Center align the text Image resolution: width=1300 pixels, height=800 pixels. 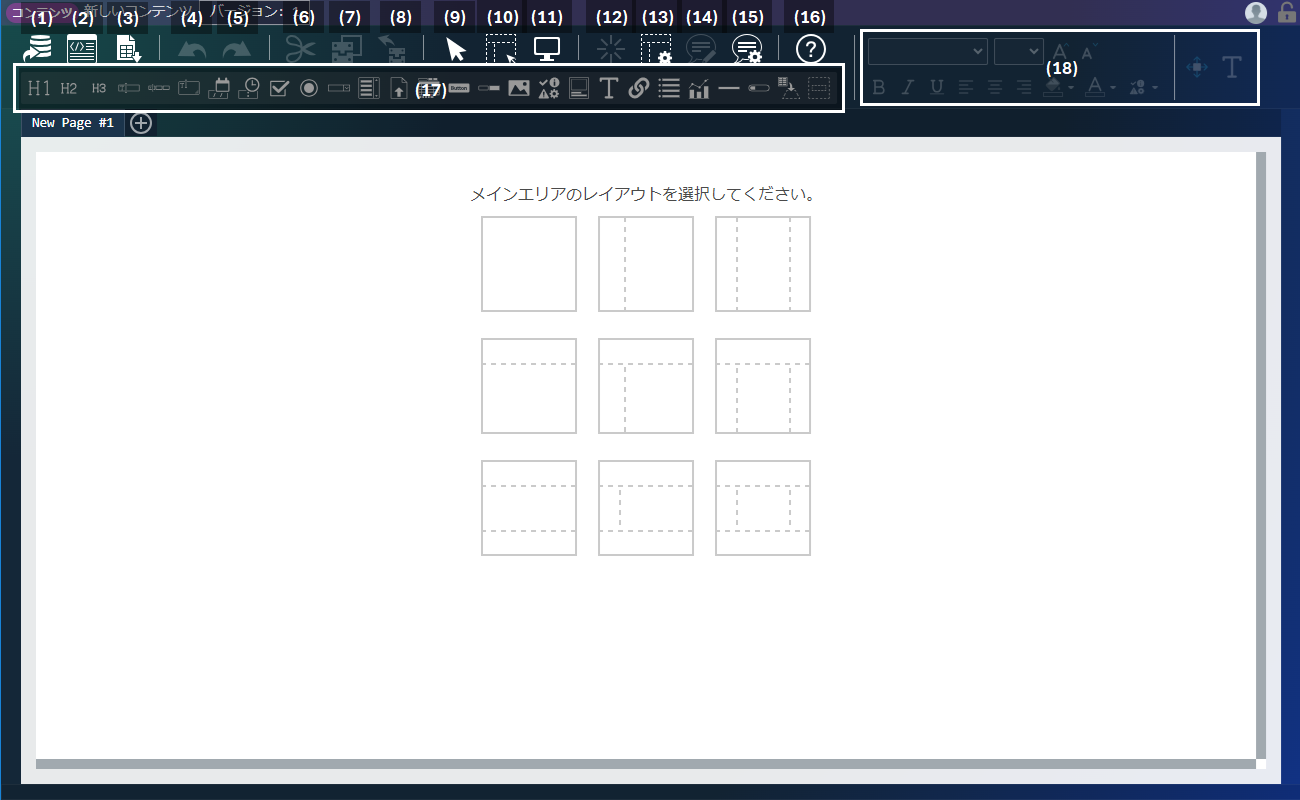[994, 88]
